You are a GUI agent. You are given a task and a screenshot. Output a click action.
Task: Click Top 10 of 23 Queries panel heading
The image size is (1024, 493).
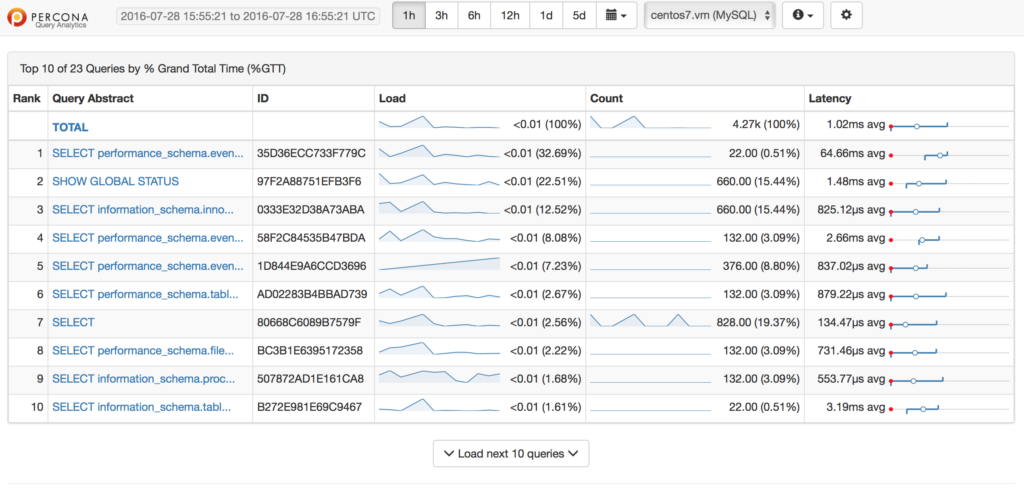click(153, 68)
